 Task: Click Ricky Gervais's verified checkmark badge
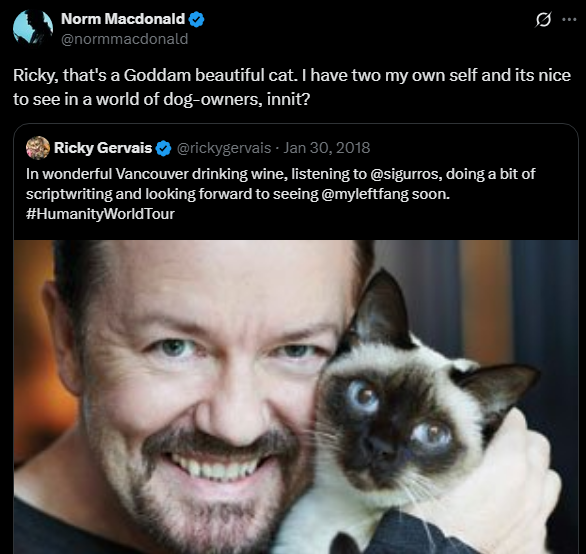(163, 148)
